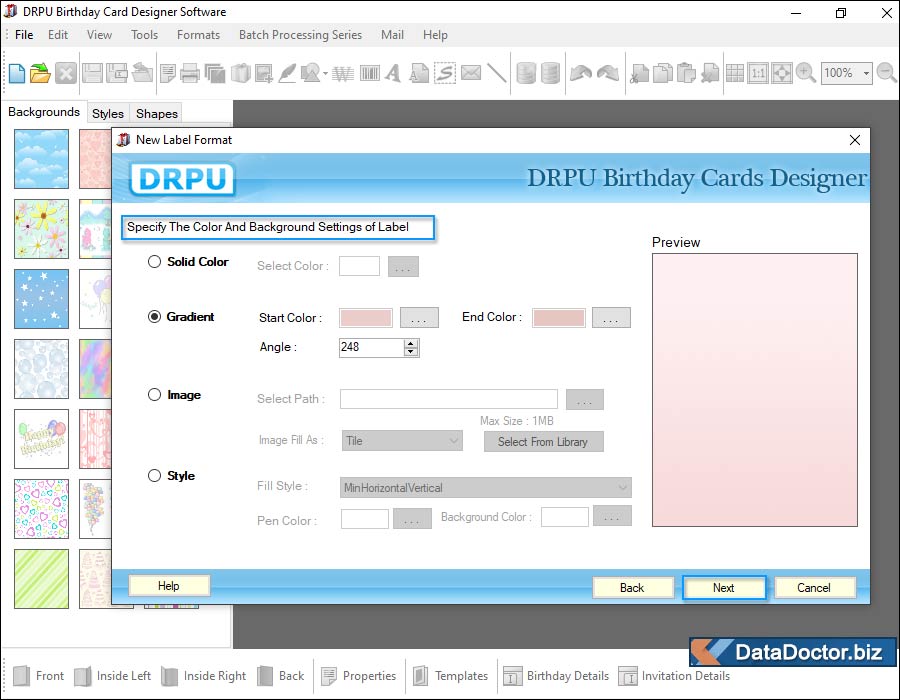Click the Paste clipboard icon
Screen dimensions: 900x700
[x=686, y=73]
